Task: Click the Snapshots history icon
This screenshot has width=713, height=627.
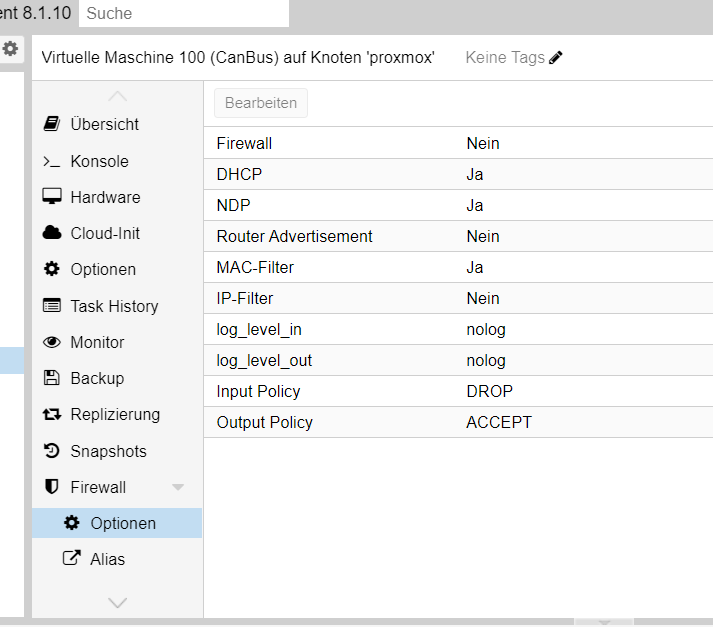Action: pyautogui.click(x=51, y=451)
